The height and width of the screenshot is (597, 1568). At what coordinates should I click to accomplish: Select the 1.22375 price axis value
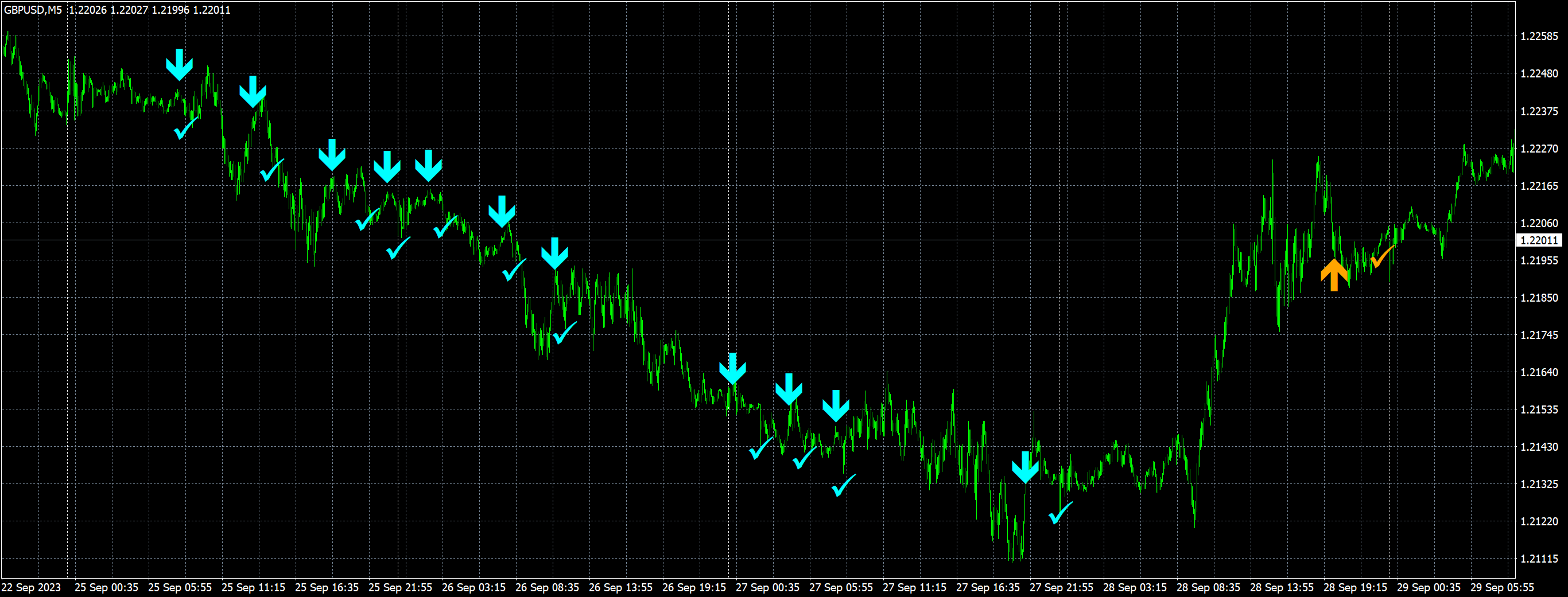[1539, 111]
